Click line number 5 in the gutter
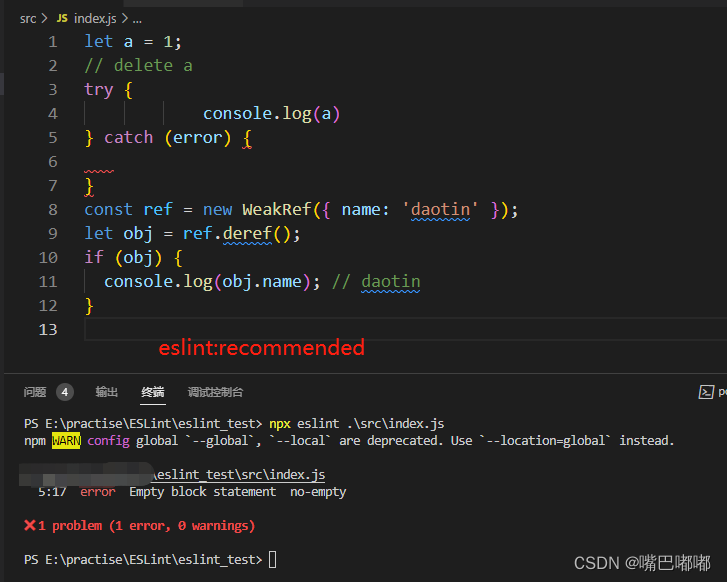Screen dimensions: 727x582 click(52, 137)
